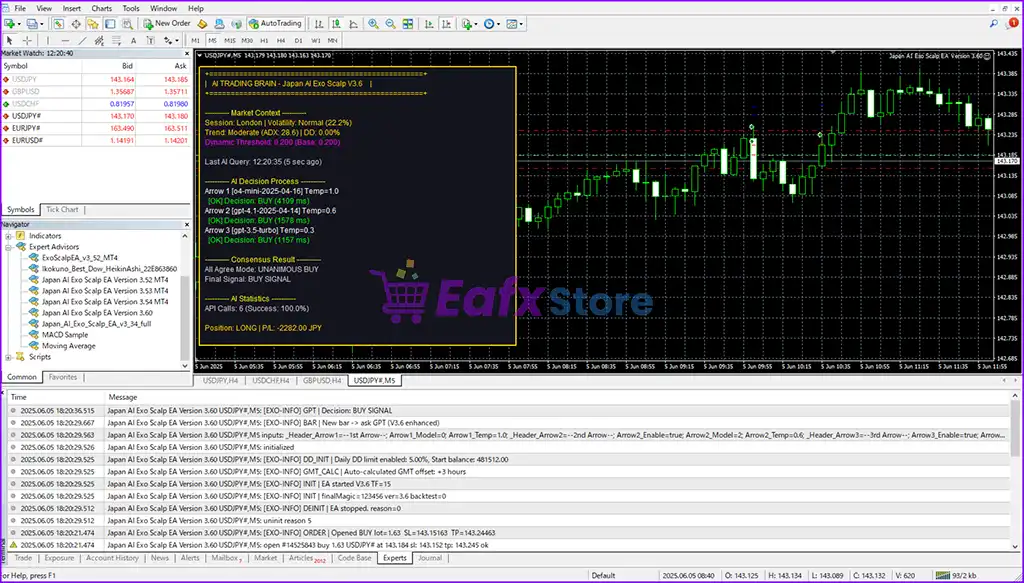The image size is (1024, 583).
Task: Expand the Profiles dropdown arrow
Action: (42, 24)
